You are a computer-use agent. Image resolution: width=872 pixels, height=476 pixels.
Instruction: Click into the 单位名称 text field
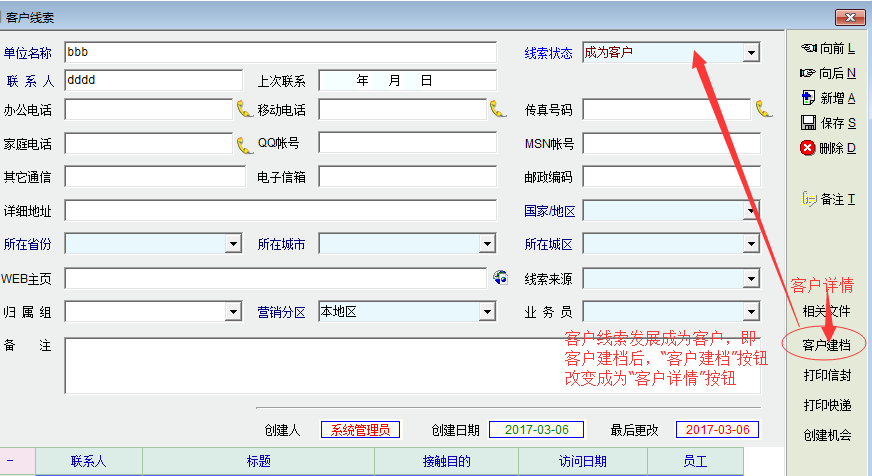[280, 52]
